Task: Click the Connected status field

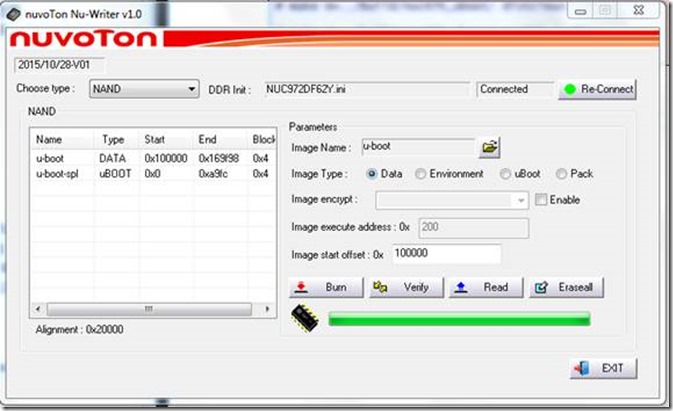Action: tap(515, 90)
